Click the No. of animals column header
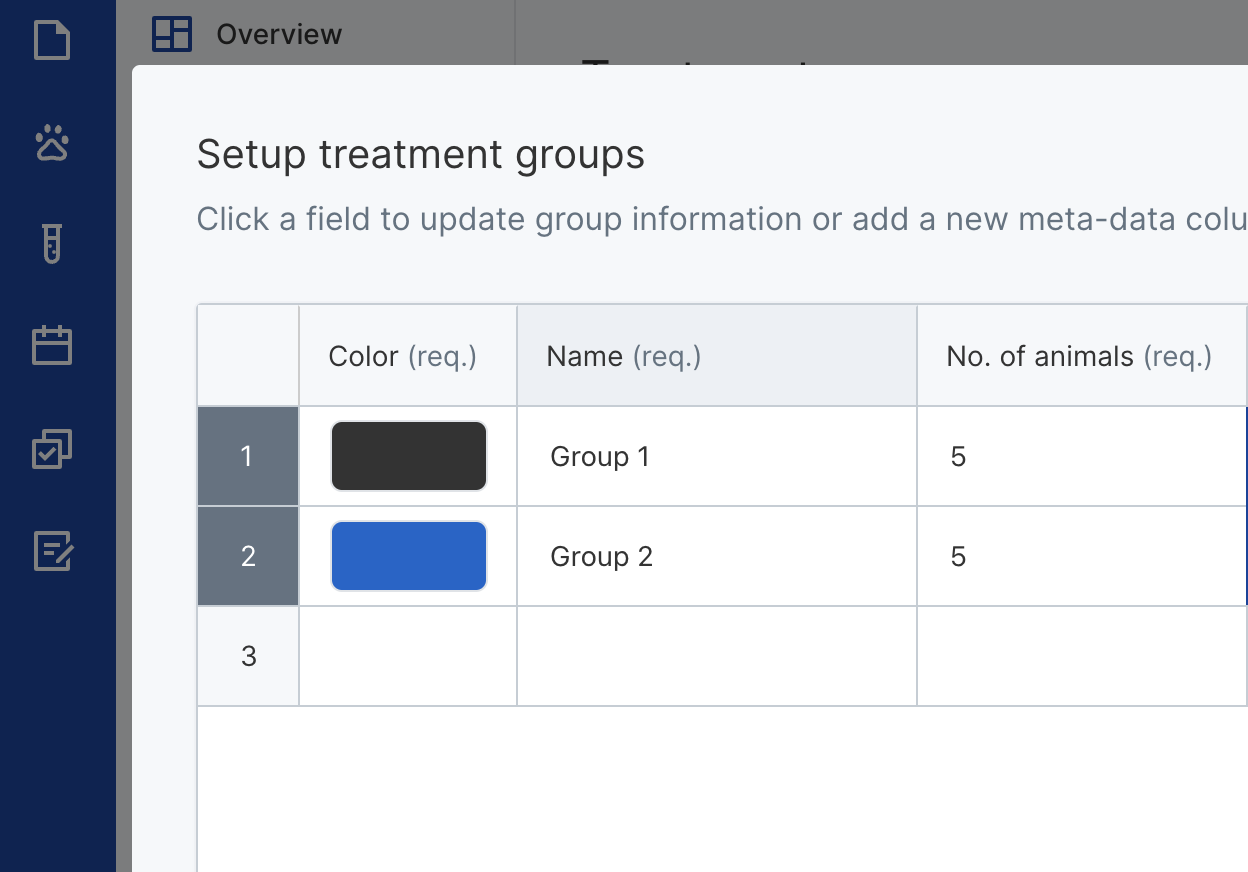 point(1082,356)
